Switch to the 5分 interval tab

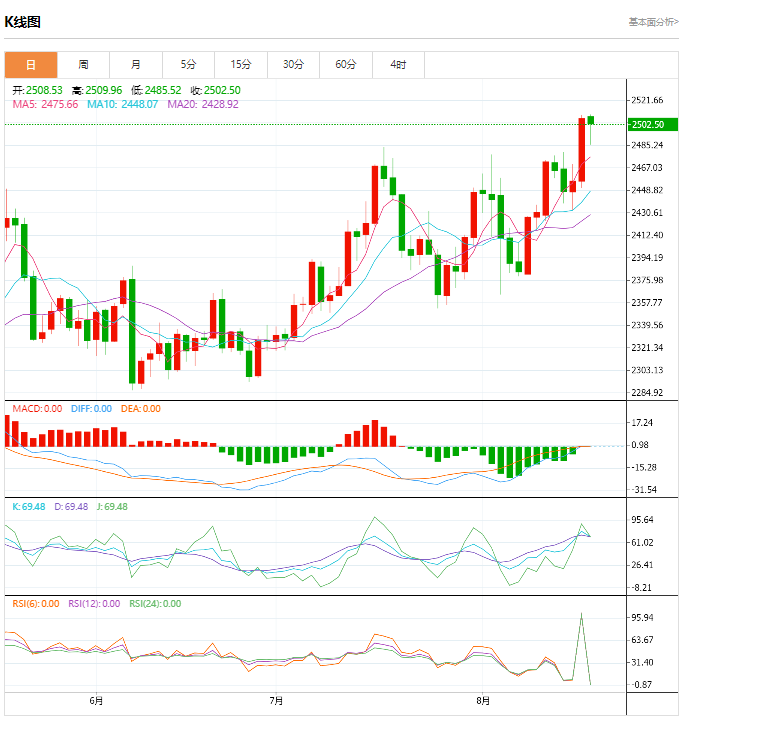(x=188, y=65)
